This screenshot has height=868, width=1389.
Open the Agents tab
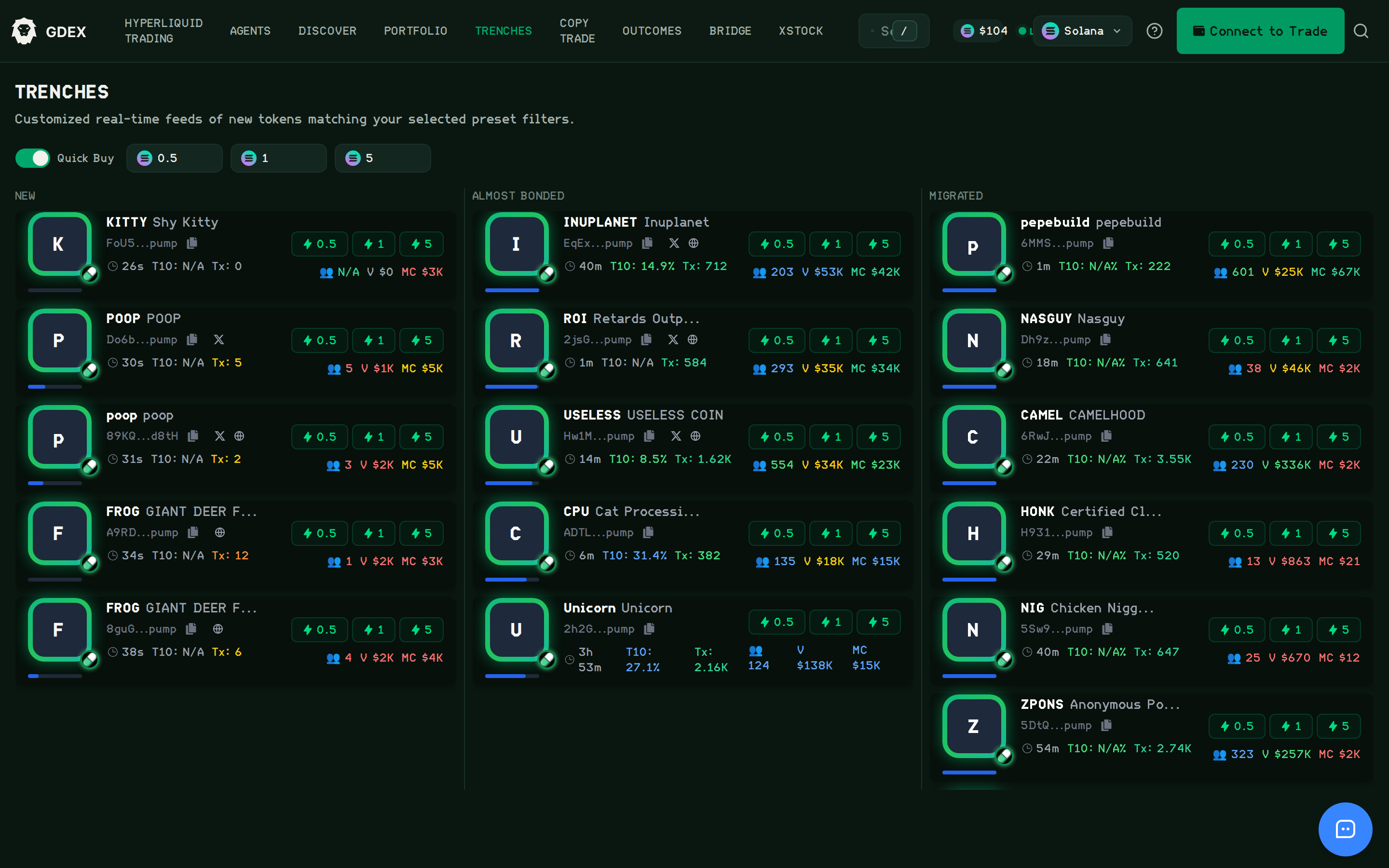[250, 31]
